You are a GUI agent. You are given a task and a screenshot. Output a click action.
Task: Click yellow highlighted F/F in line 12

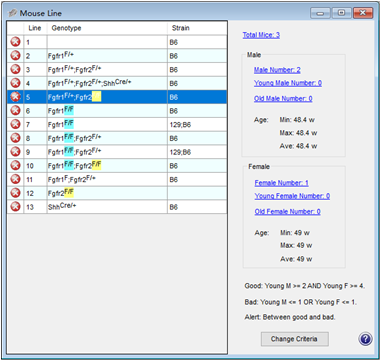click(x=69, y=193)
